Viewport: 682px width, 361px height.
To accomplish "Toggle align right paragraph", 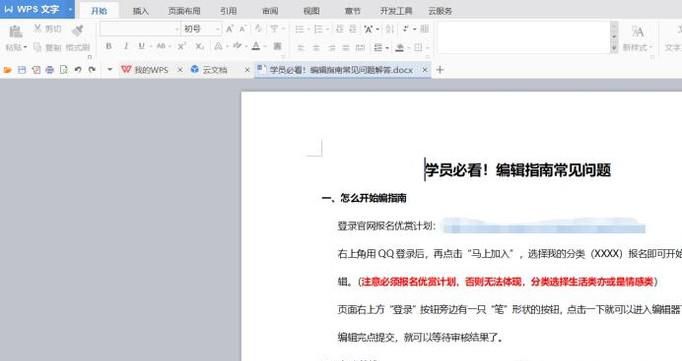I will click(331, 47).
